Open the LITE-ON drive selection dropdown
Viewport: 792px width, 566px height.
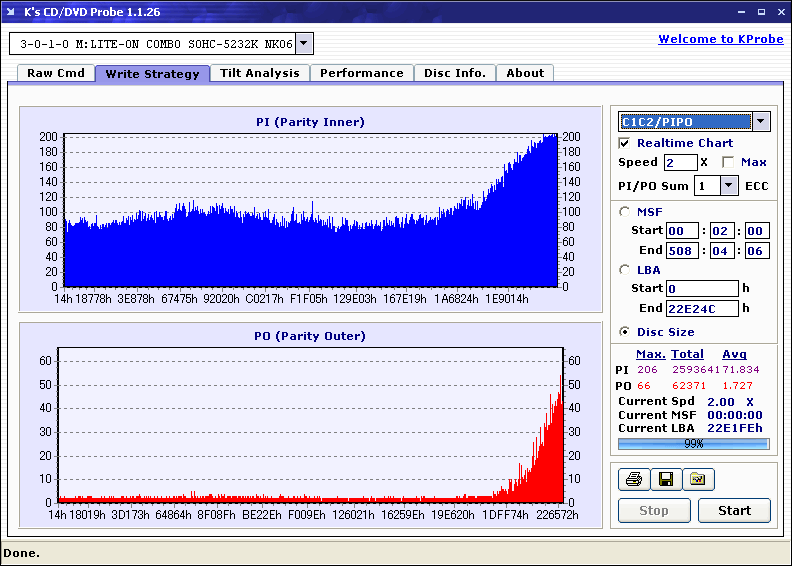coord(305,43)
